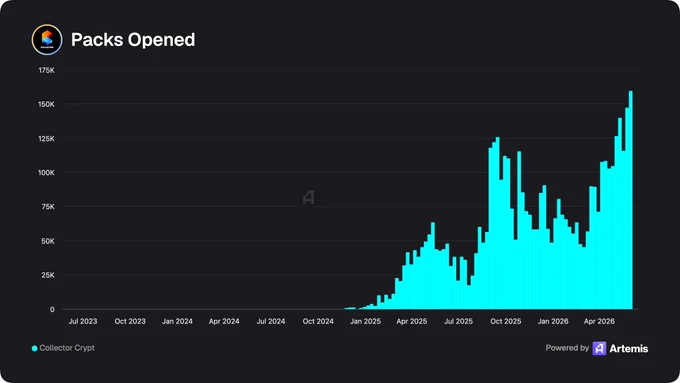Click the 75K y-axis label
This screenshot has height=383, width=680.
[48, 207]
